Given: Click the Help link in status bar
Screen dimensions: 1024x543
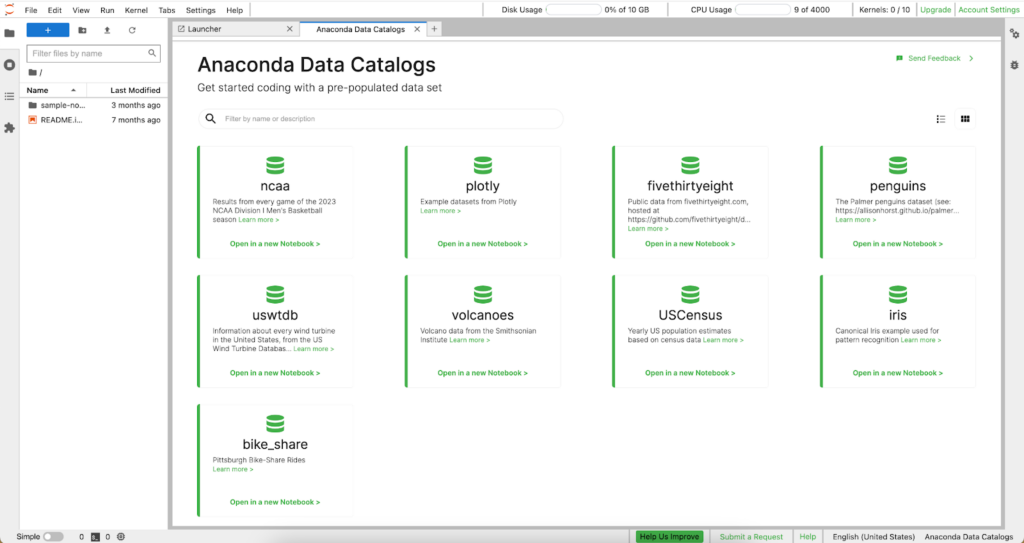Looking at the screenshot, I should coord(808,536).
